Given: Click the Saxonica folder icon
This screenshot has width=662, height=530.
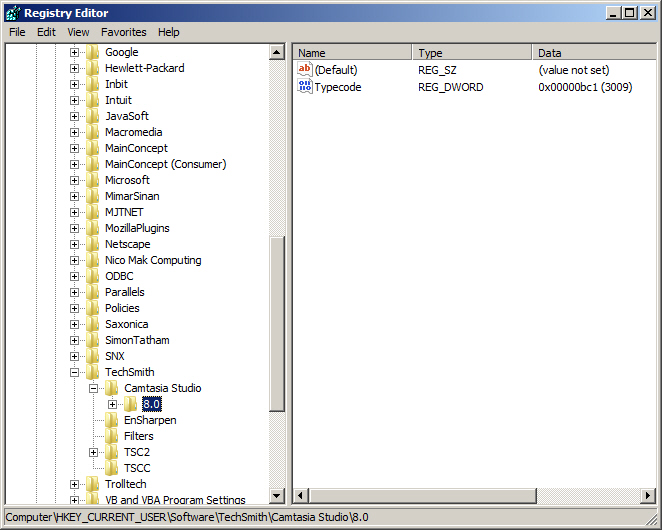Looking at the screenshot, I should 92,325.
